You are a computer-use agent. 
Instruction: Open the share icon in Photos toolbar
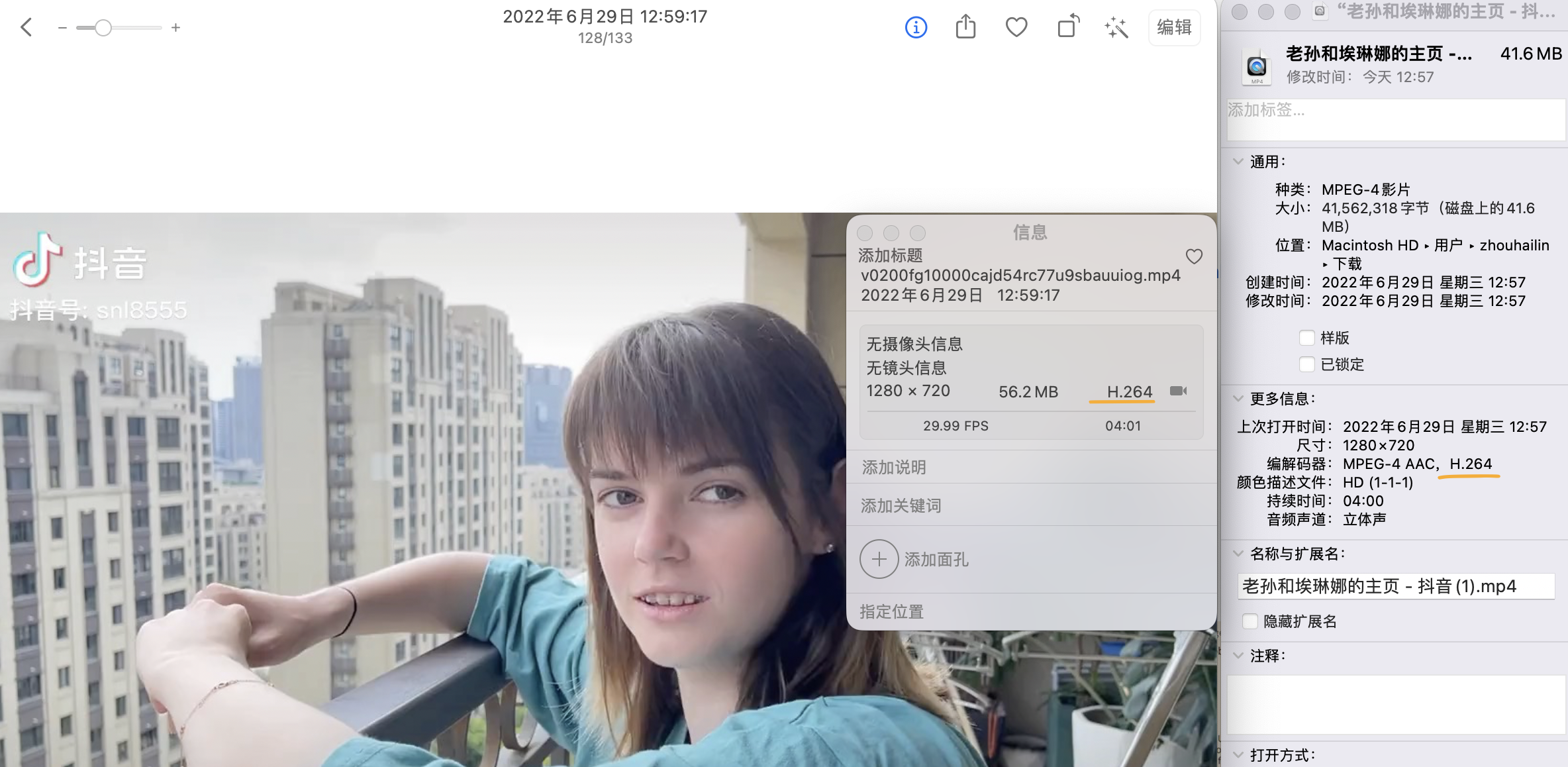point(966,26)
